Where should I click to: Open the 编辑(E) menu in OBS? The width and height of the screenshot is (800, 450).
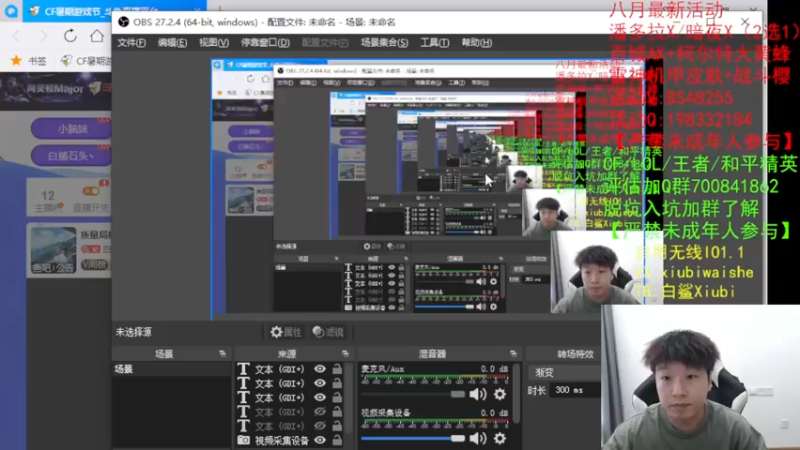click(172, 43)
